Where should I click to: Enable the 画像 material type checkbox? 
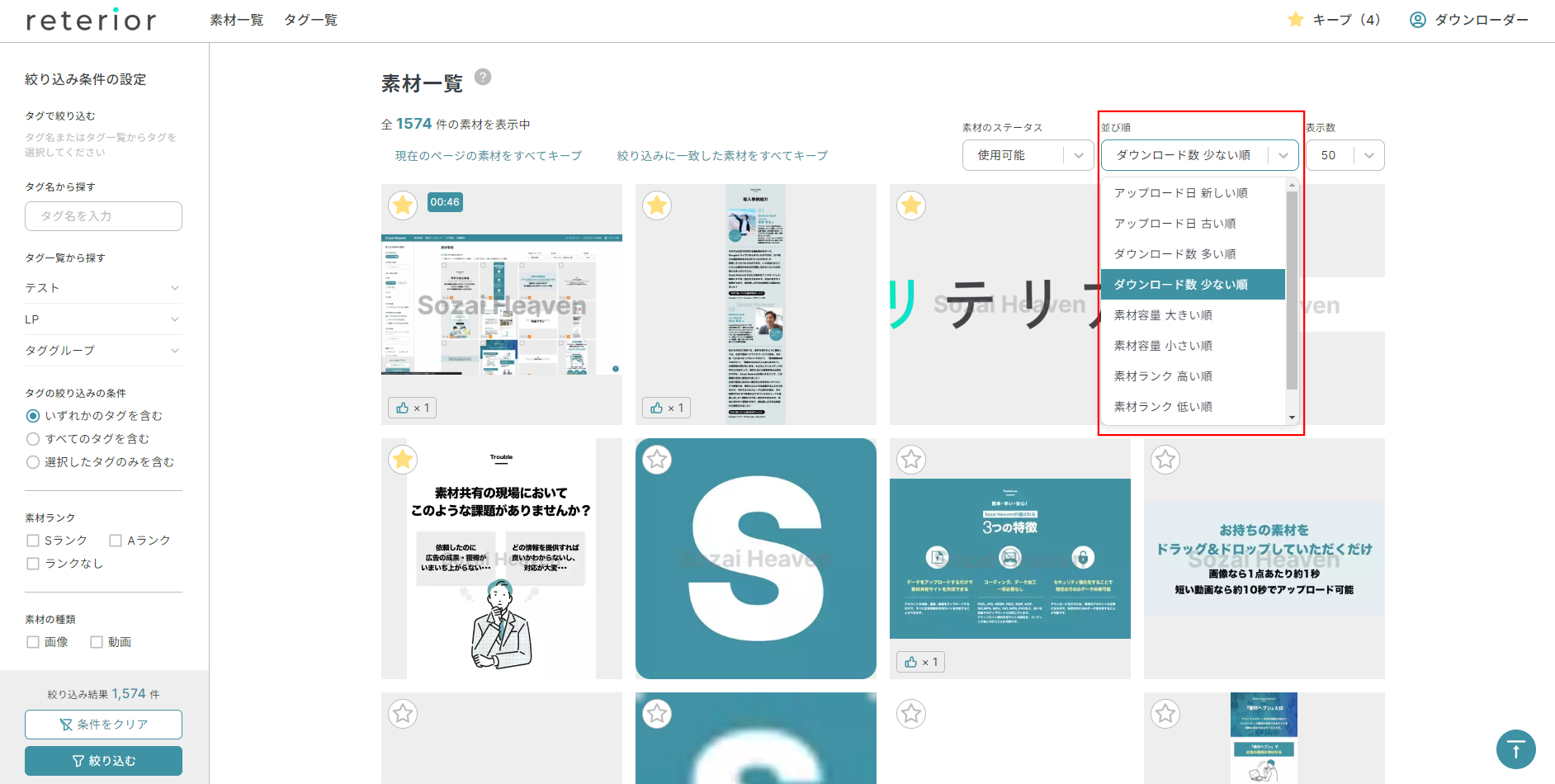click(x=33, y=642)
